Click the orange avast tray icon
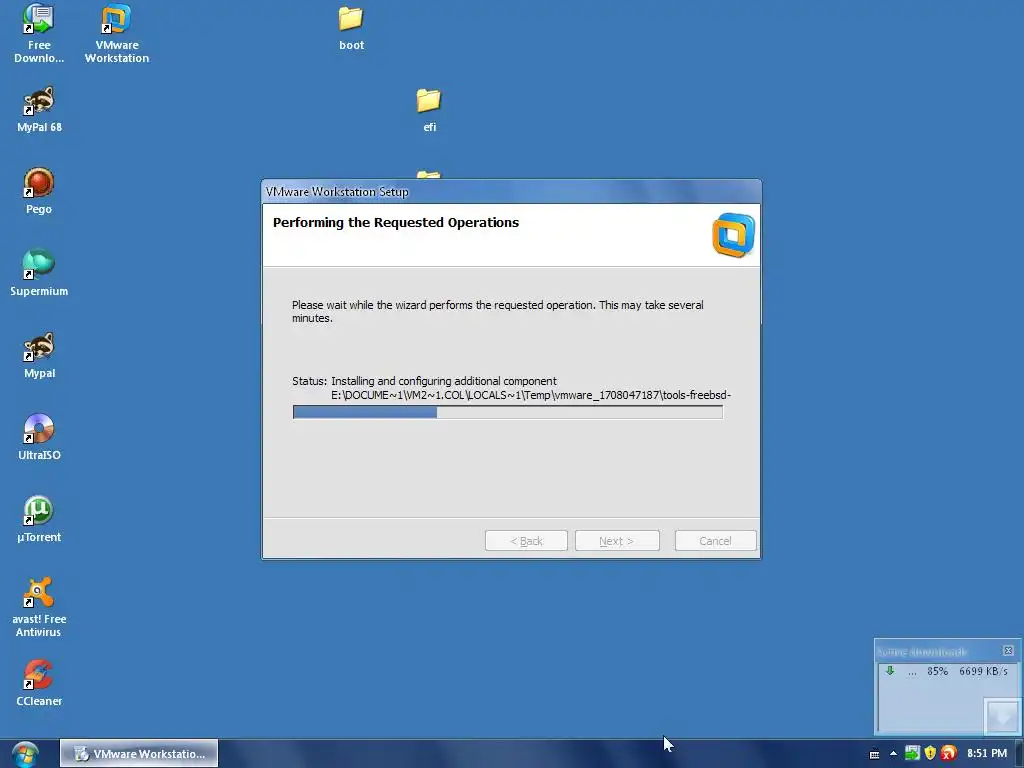 [949, 753]
